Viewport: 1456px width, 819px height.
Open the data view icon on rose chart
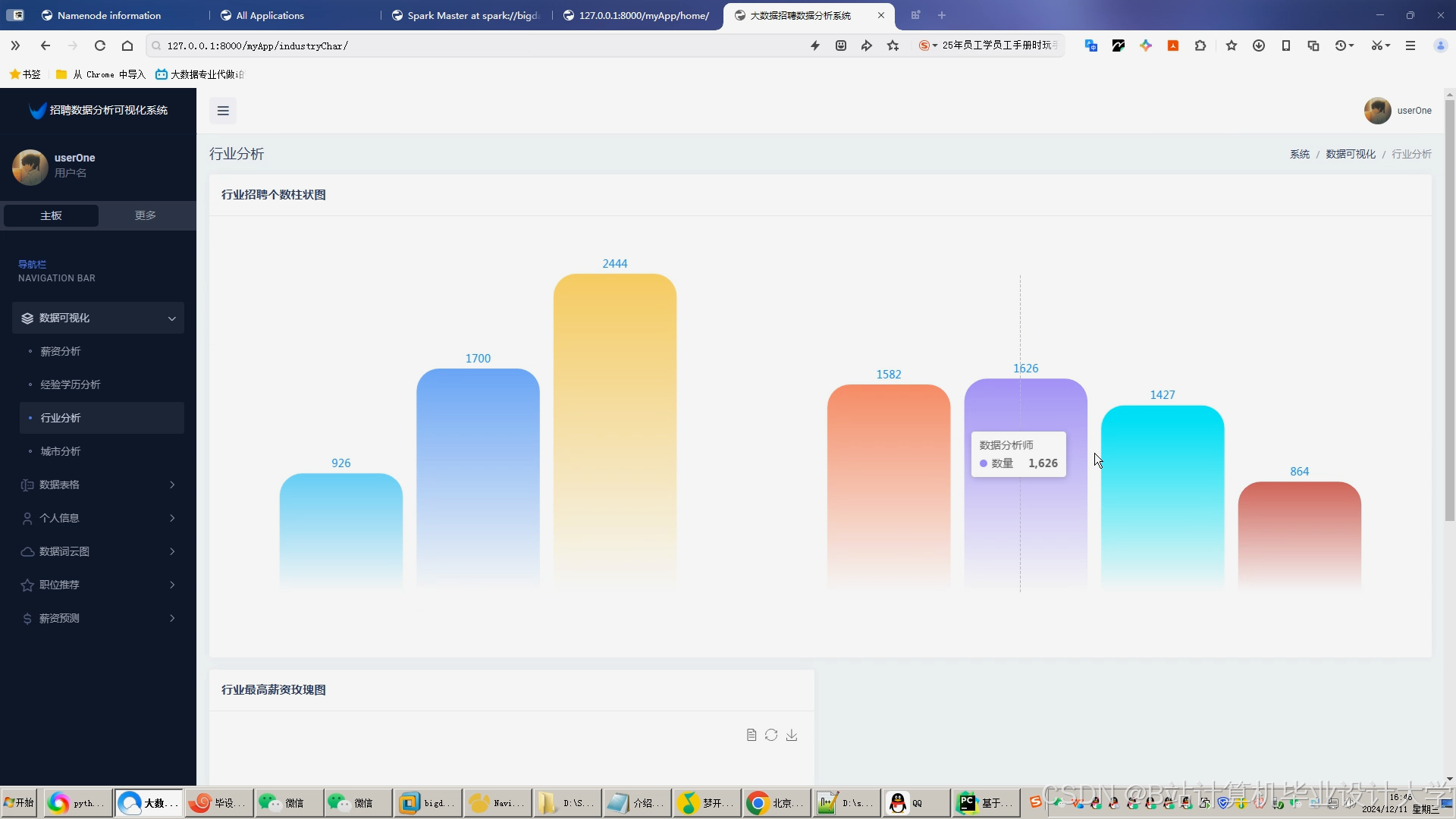pos(752,735)
